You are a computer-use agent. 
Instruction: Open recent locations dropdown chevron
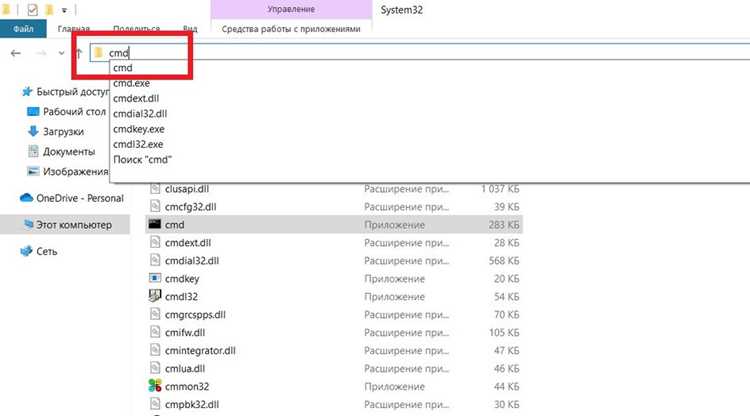pos(61,53)
